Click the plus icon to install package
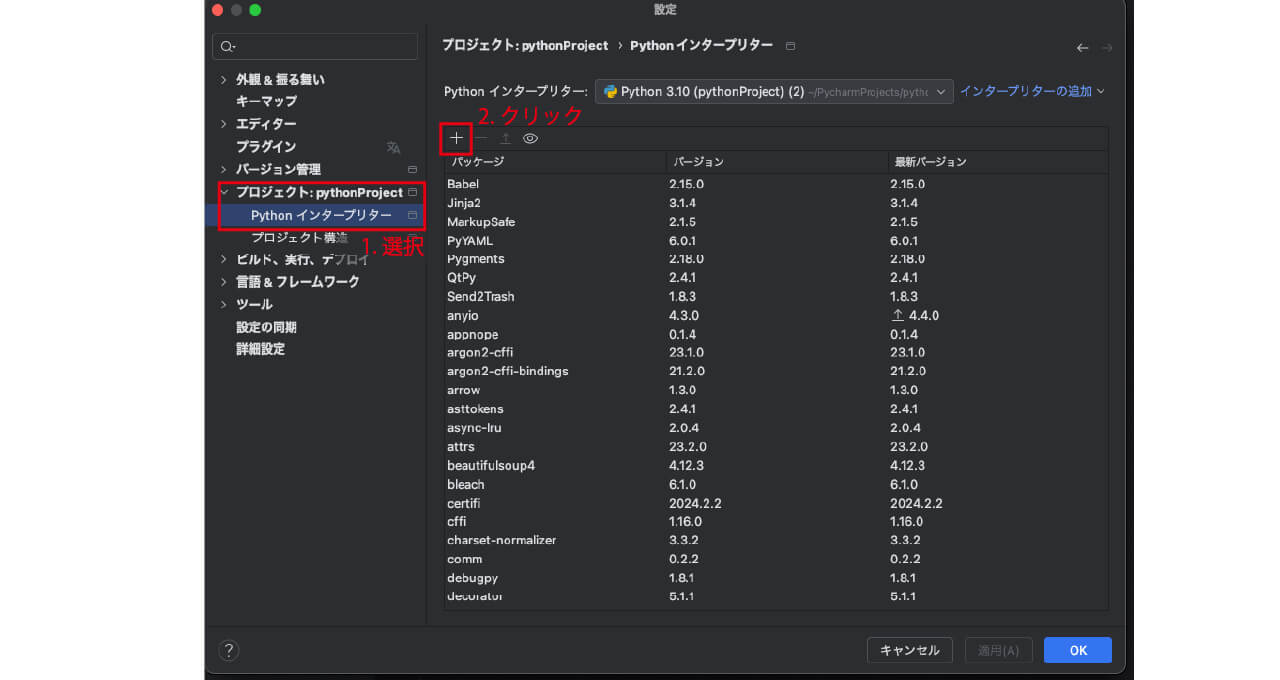This screenshot has height=680, width=1280. 456,138
